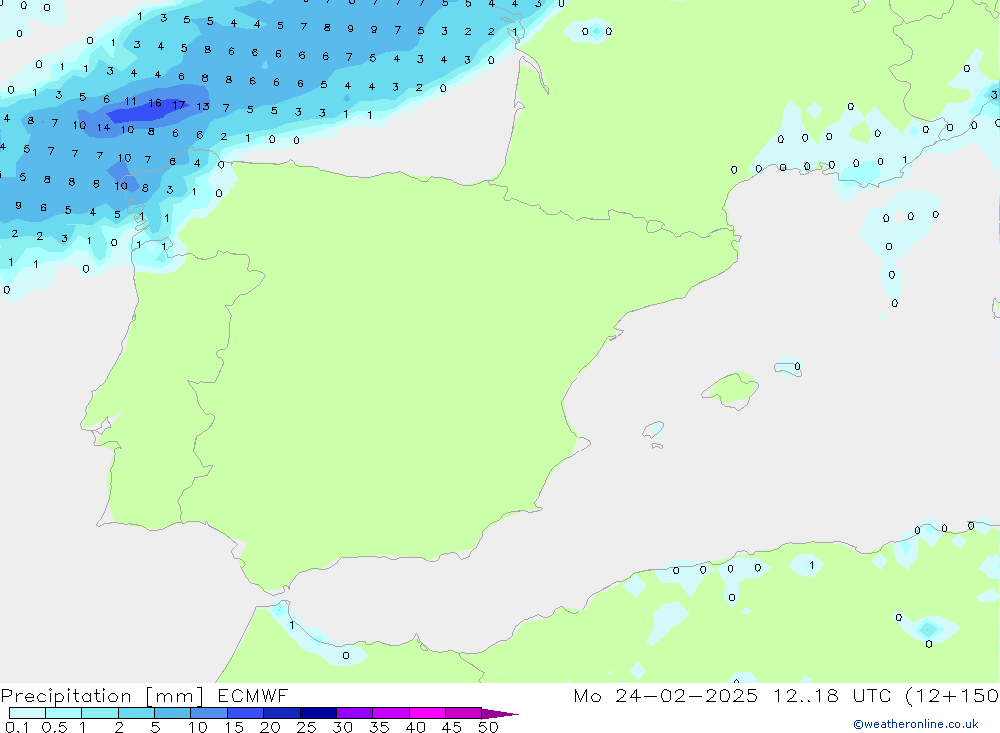Click the '0.5' legend label
Image resolution: width=1000 pixels, height=733 pixels.
click(x=54, y=727)
